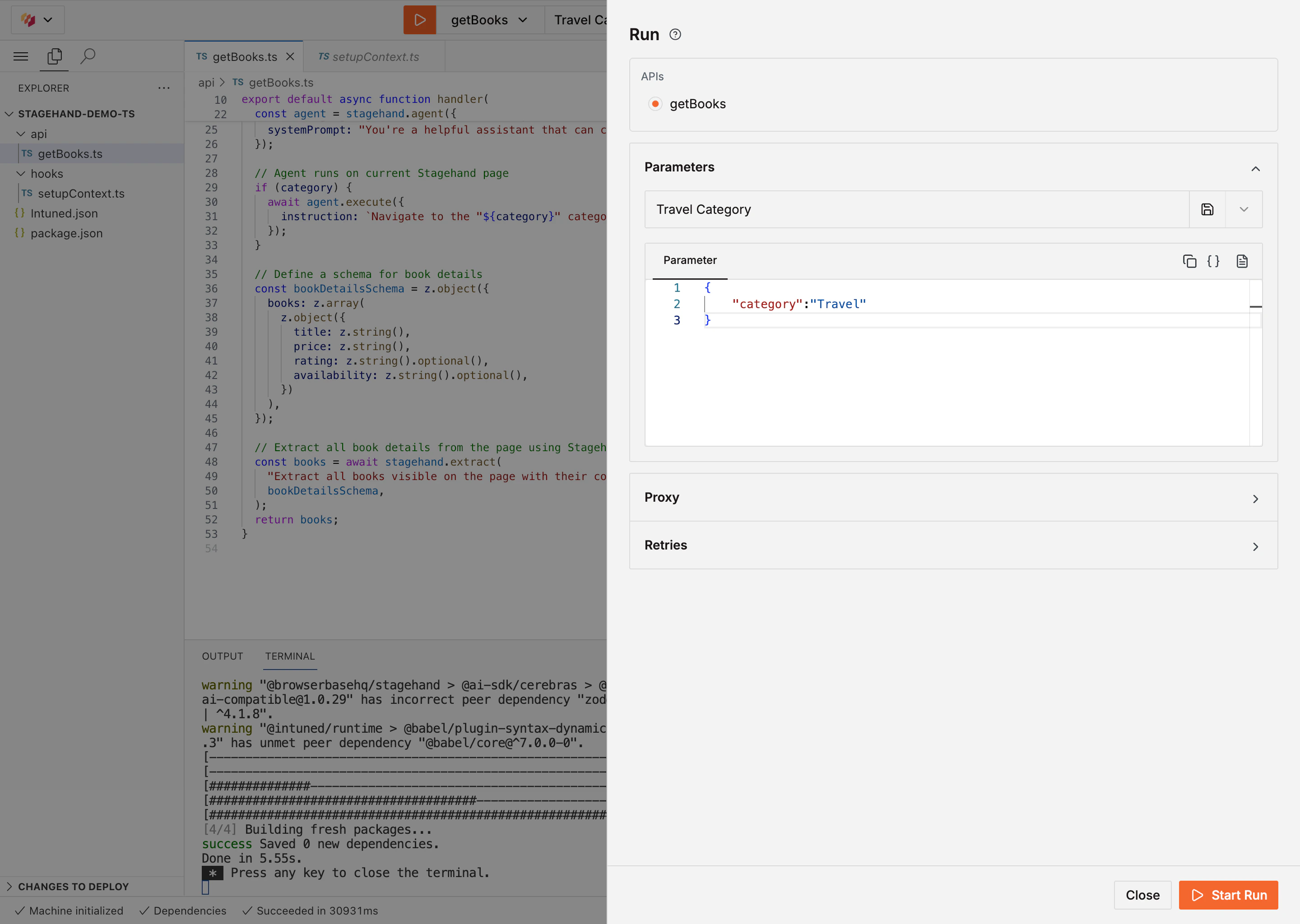The width and height of the screenshot is (1300, 924).
Task: Click the orange run play button in top toolbar
Action: [419, 20]
